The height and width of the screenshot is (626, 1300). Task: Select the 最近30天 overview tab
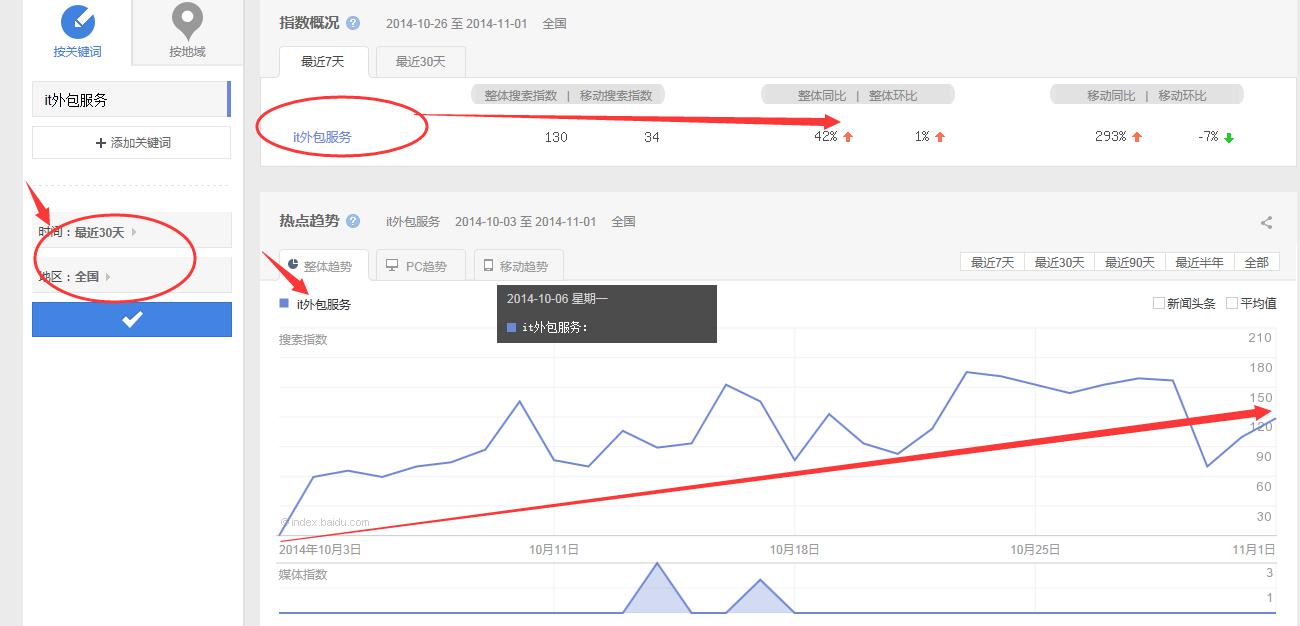[x=420, y=62]
